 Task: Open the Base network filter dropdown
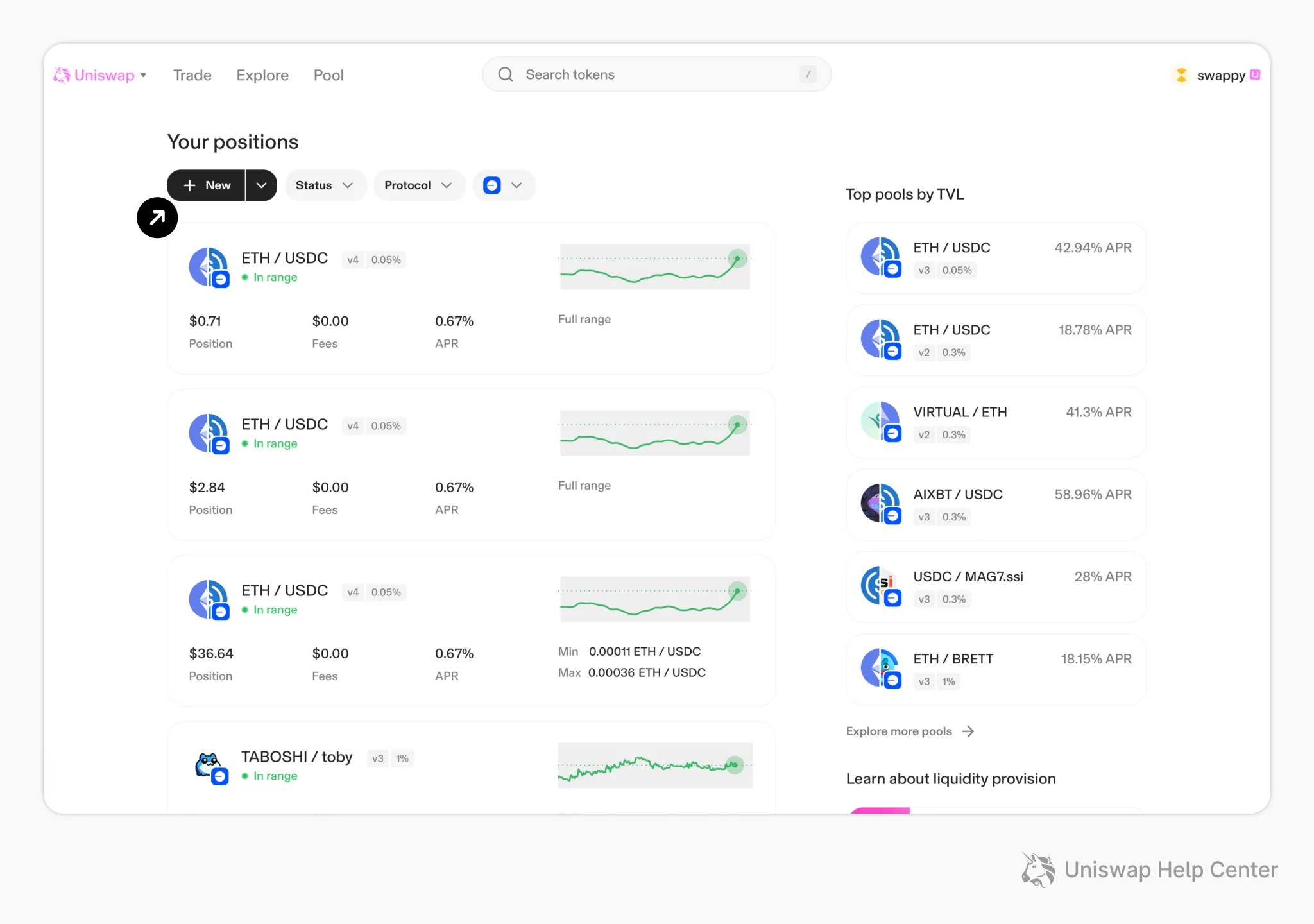(503, 185)
